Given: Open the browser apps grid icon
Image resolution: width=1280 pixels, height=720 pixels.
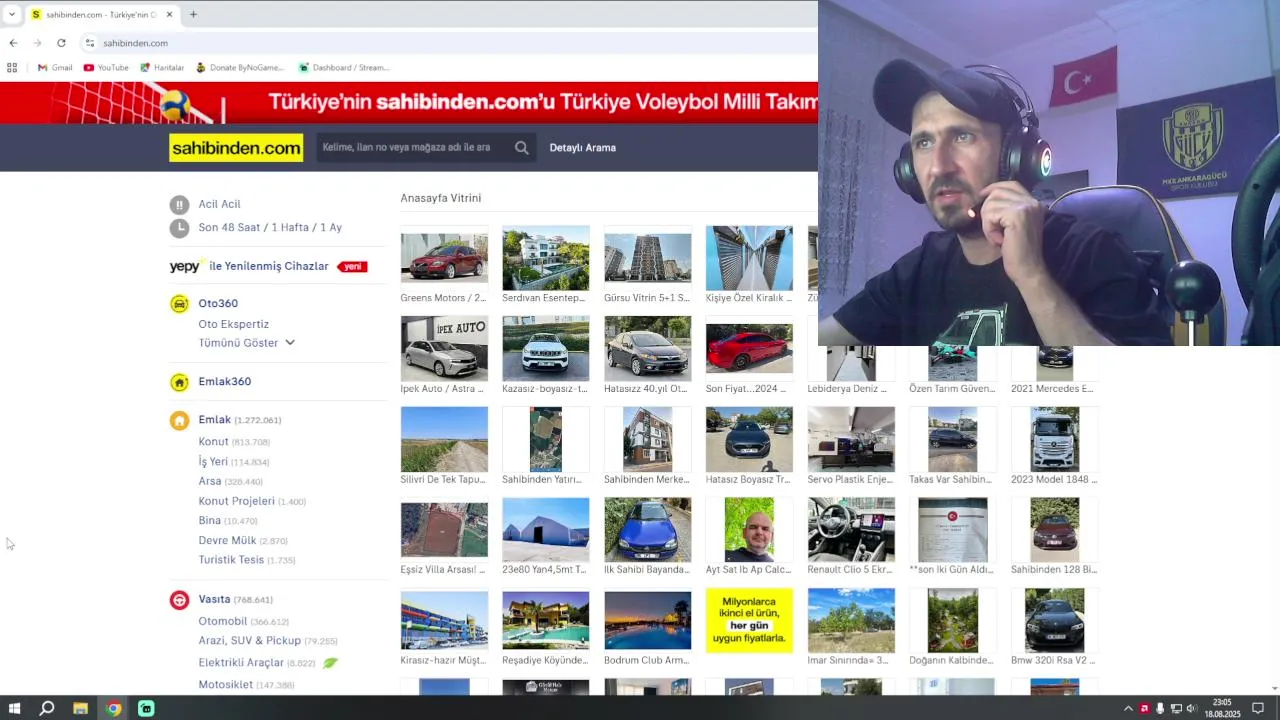Looking at the screenshot, I should point(12,68).
